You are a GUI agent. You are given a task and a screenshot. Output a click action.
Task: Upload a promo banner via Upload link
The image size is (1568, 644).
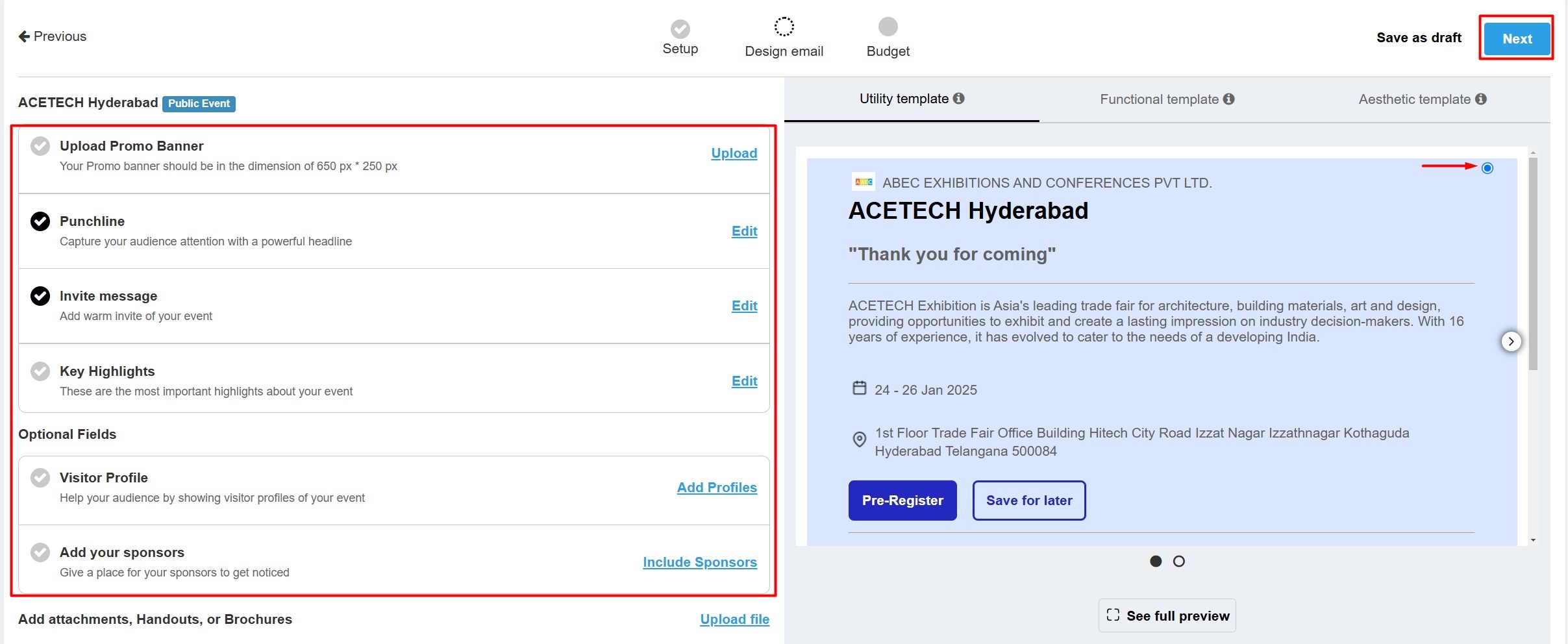point(734,153)
